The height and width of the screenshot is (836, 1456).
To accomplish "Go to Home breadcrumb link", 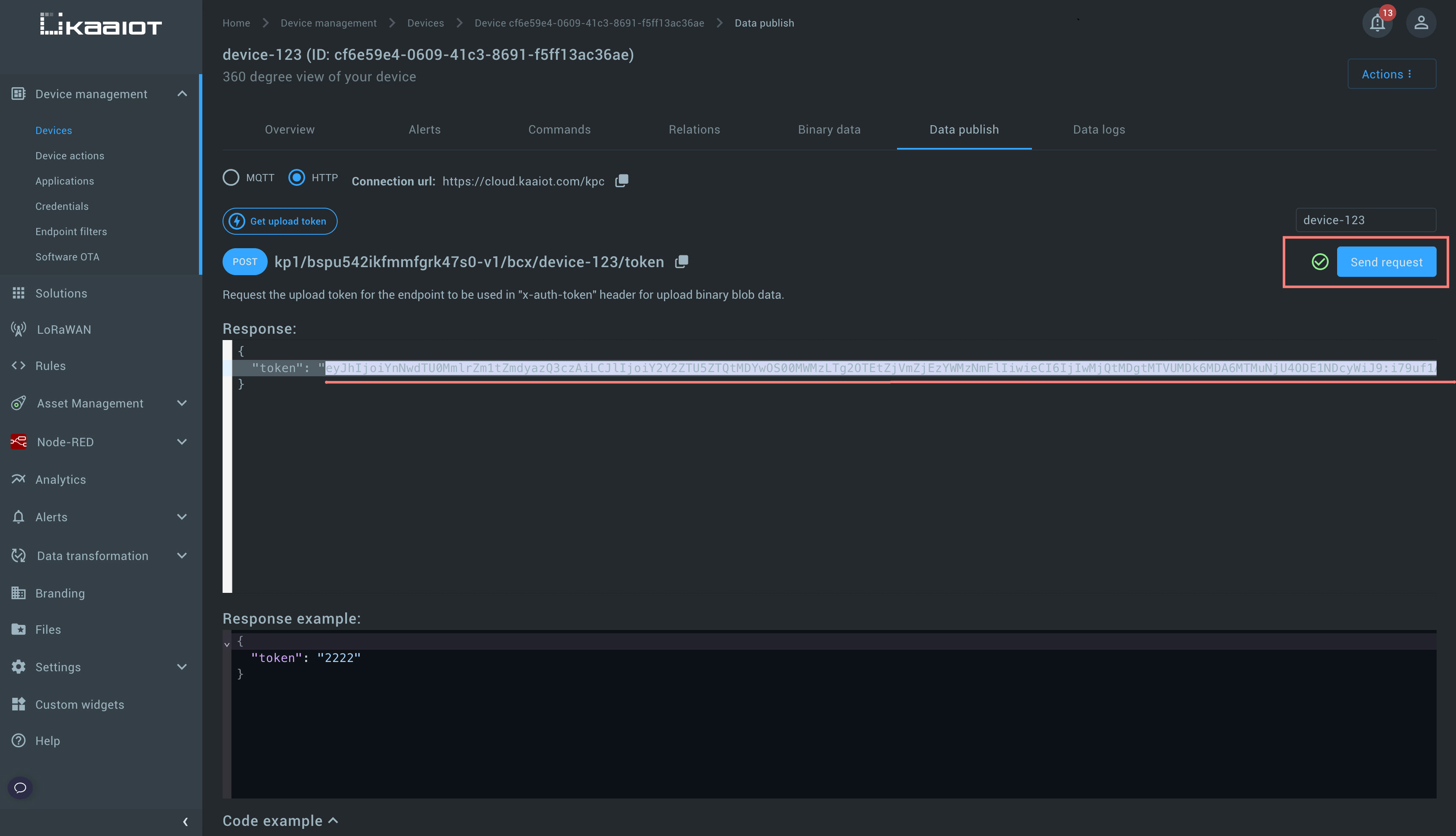I will 236,23.
